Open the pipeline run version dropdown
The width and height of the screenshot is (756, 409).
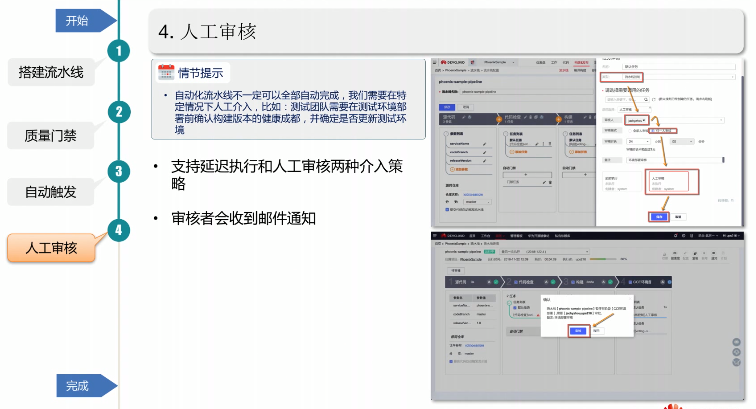click(x=545, y=251)
